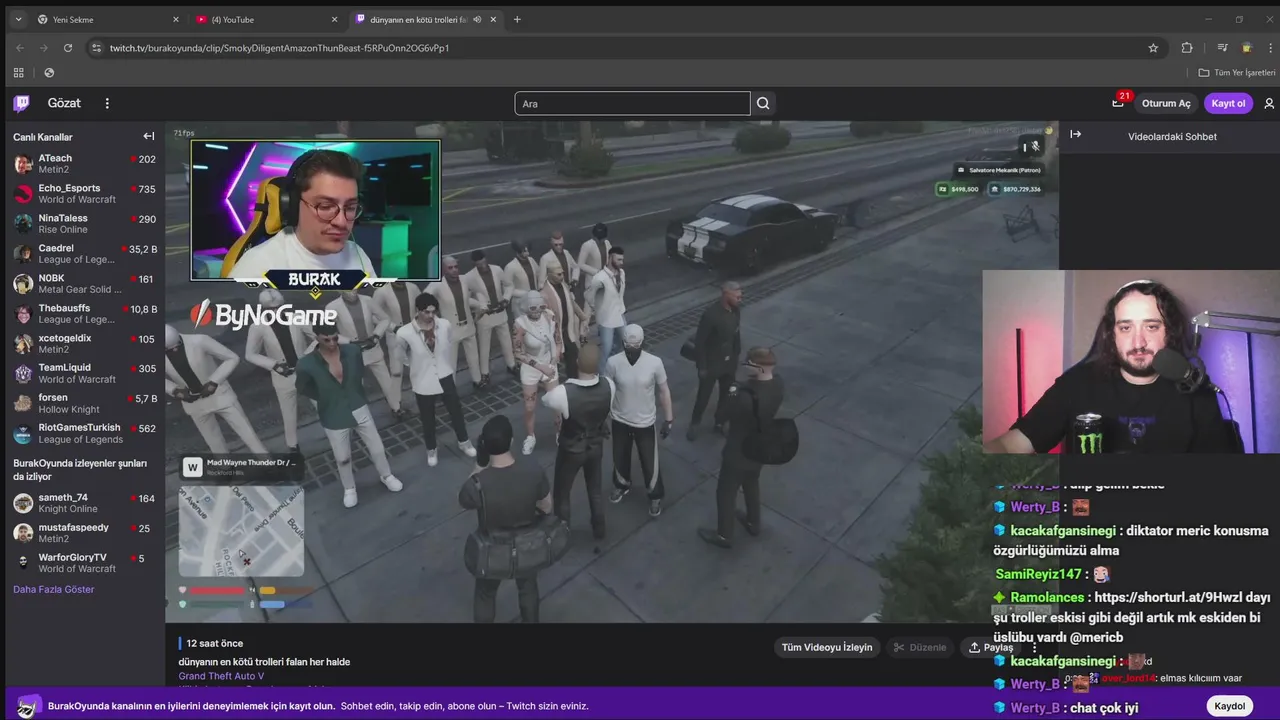Open the user profile icon menu
Viewport: 1280px width, 720px height.
pos(1269,103)
